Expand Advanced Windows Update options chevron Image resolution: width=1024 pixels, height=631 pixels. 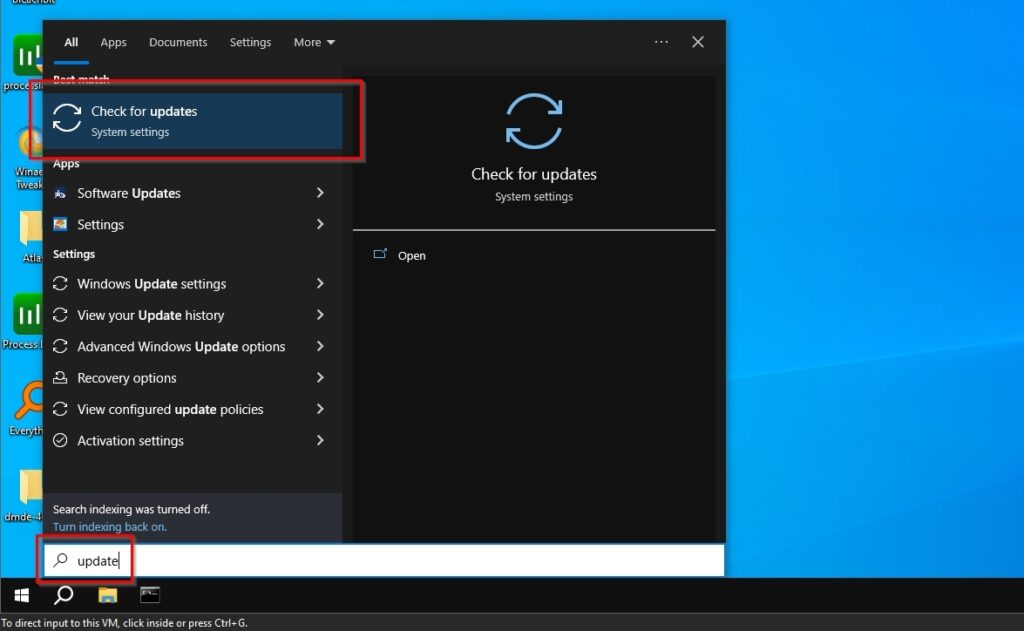click(320, 346)
